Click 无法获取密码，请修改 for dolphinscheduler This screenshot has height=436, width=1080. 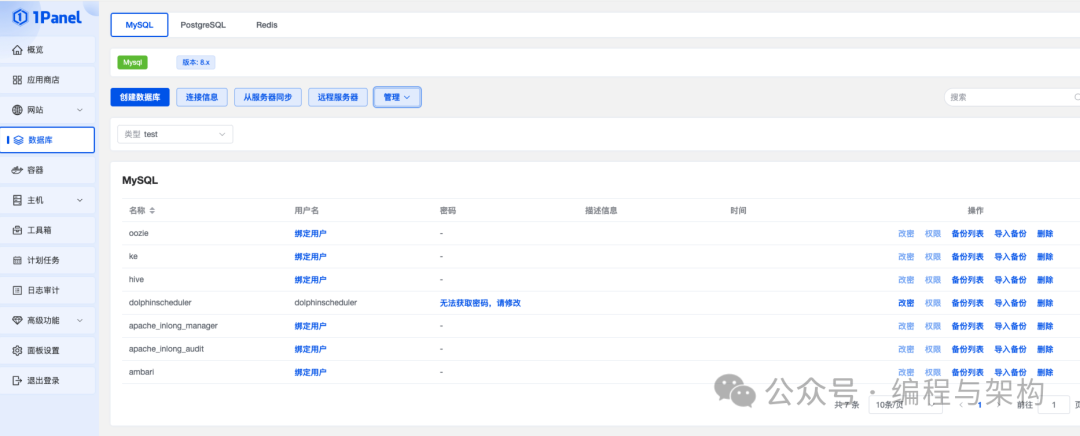tap(480, 302)
